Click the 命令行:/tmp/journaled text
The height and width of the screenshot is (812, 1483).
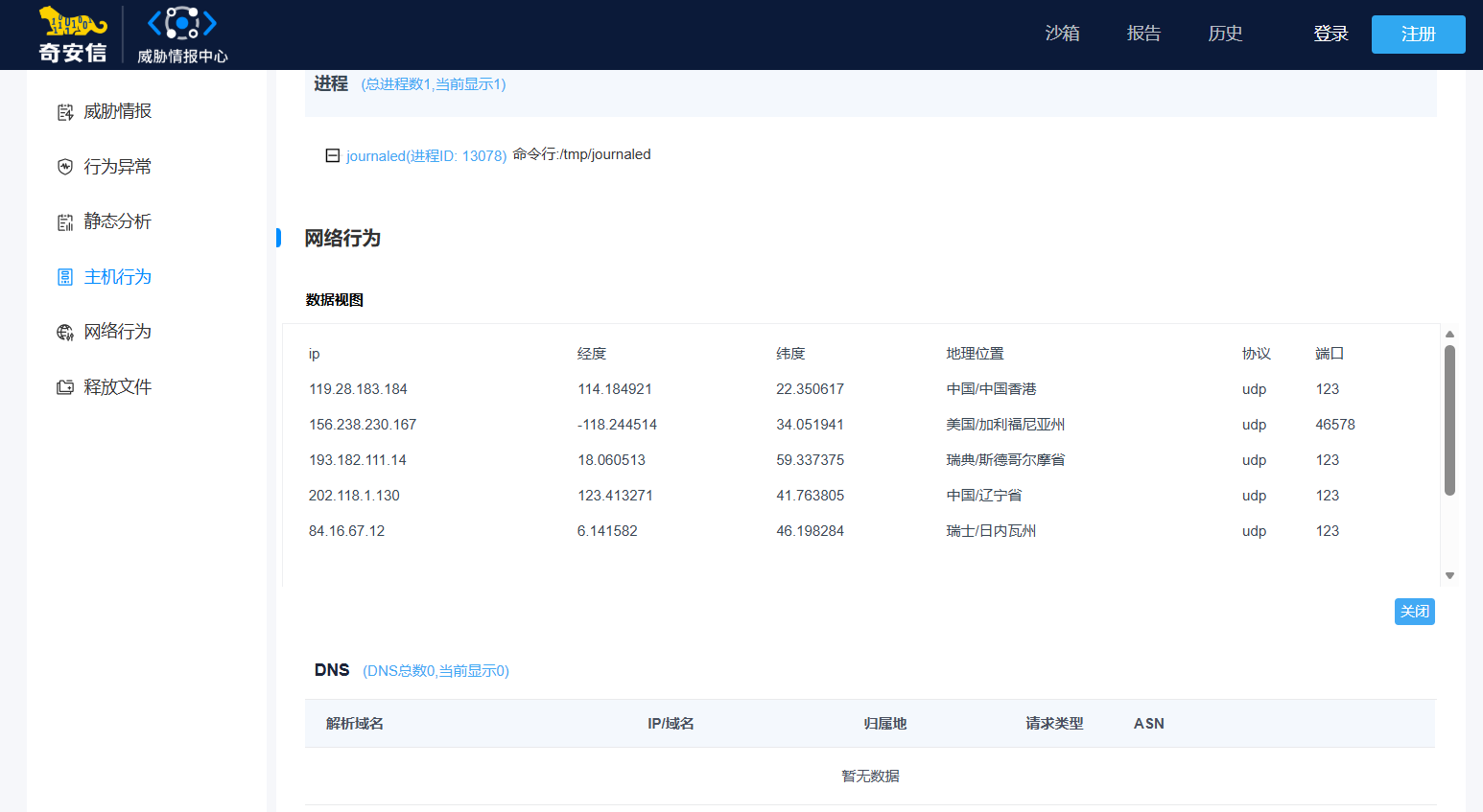[x=581, y=154]
